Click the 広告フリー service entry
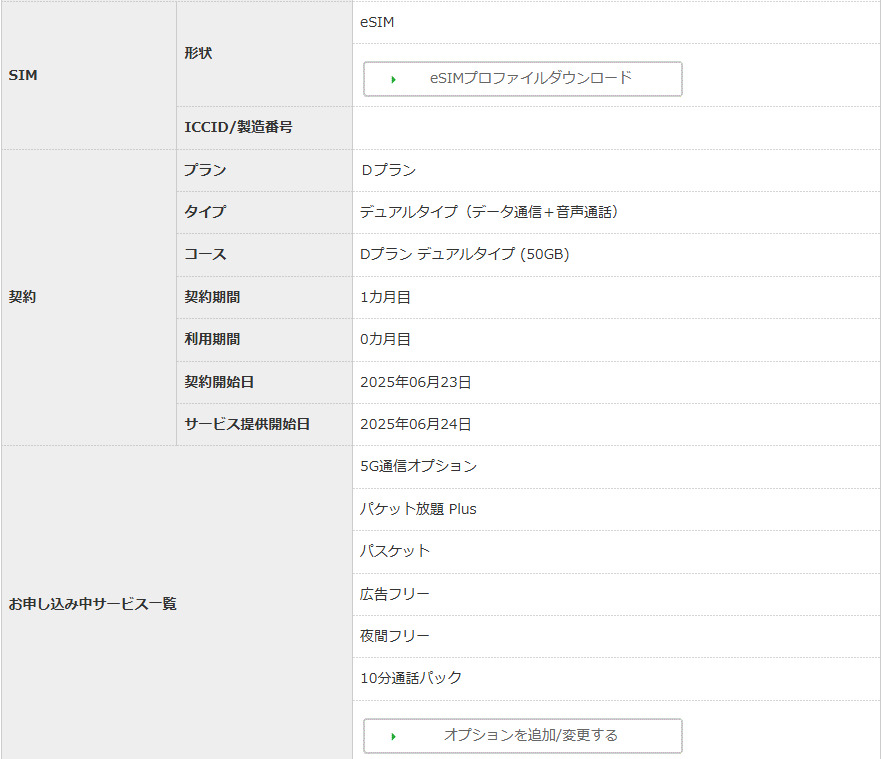881x759 pixels. (x=395, y=594)
